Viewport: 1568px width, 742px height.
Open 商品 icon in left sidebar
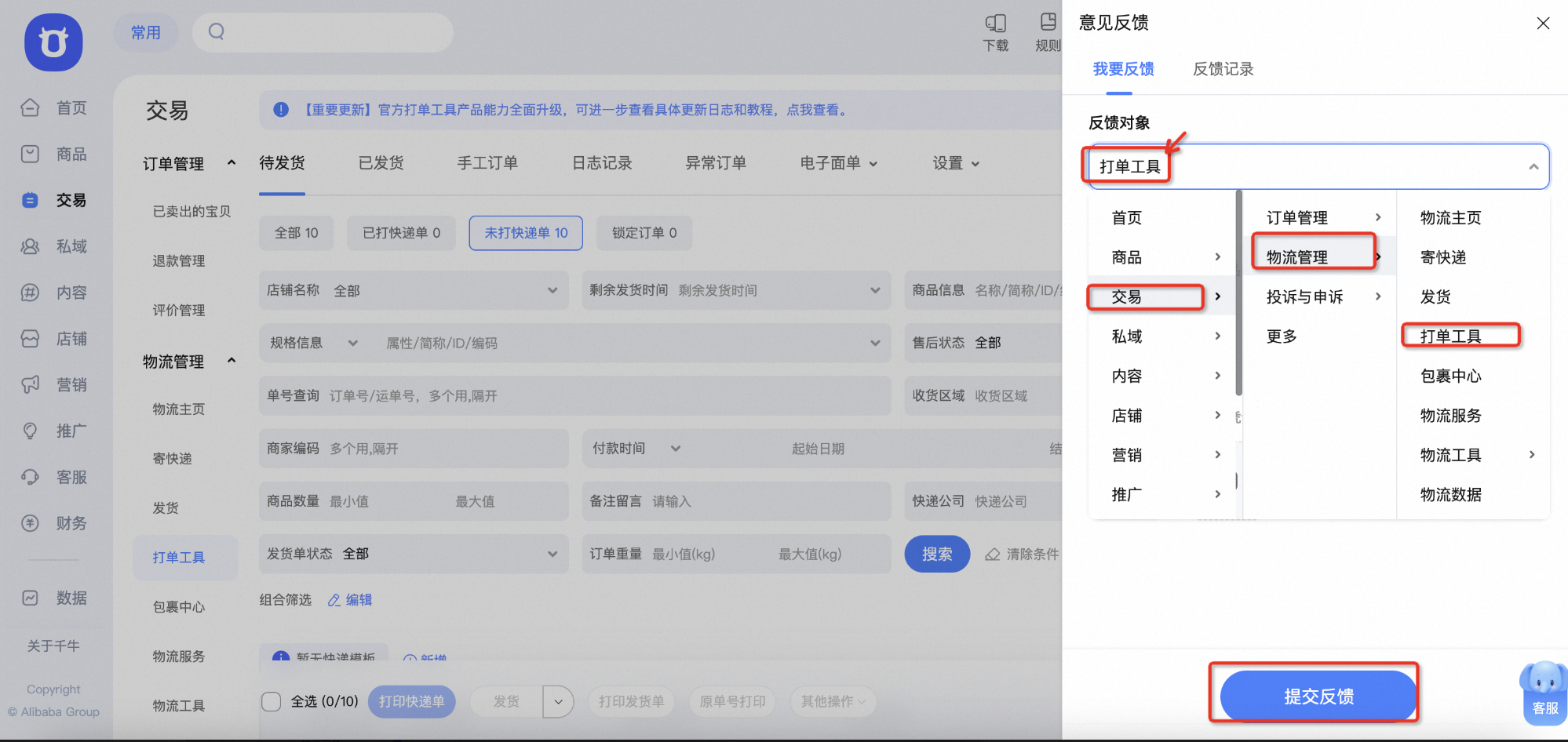(30, 154)
